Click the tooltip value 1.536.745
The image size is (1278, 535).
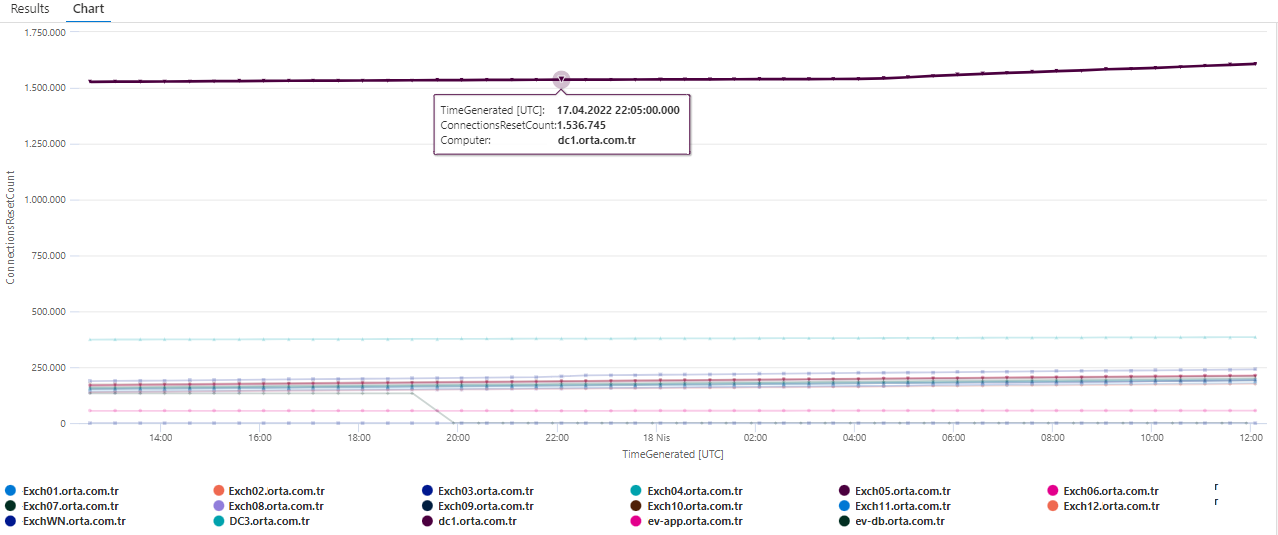pos(581,125)
